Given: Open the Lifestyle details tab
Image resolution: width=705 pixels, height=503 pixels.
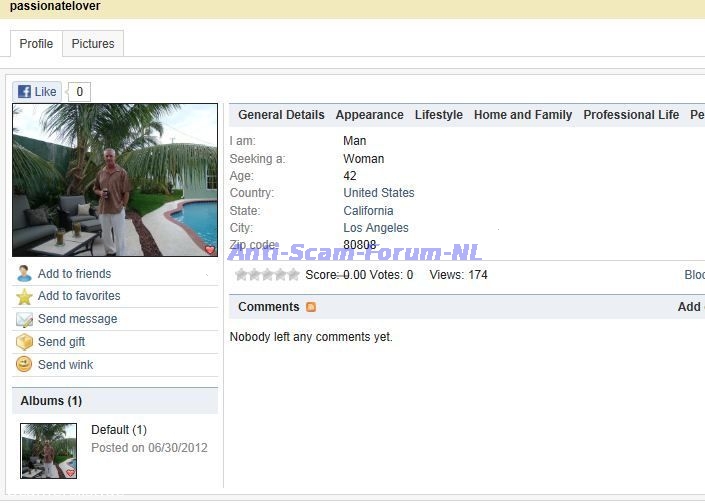Looking at the screenshot, I should (x=439, y=115).
